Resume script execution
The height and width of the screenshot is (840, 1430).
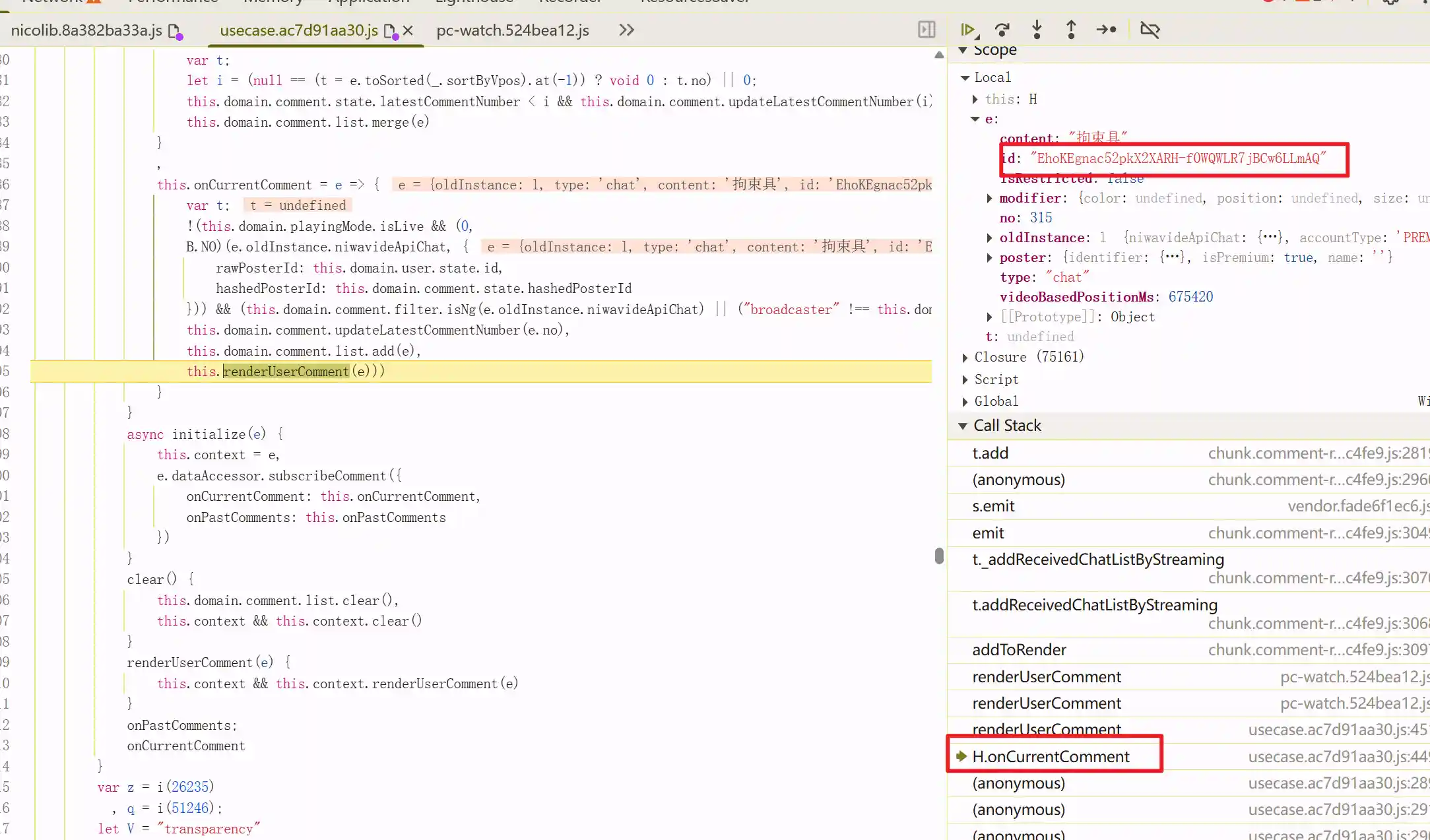(x=967, y=30)
